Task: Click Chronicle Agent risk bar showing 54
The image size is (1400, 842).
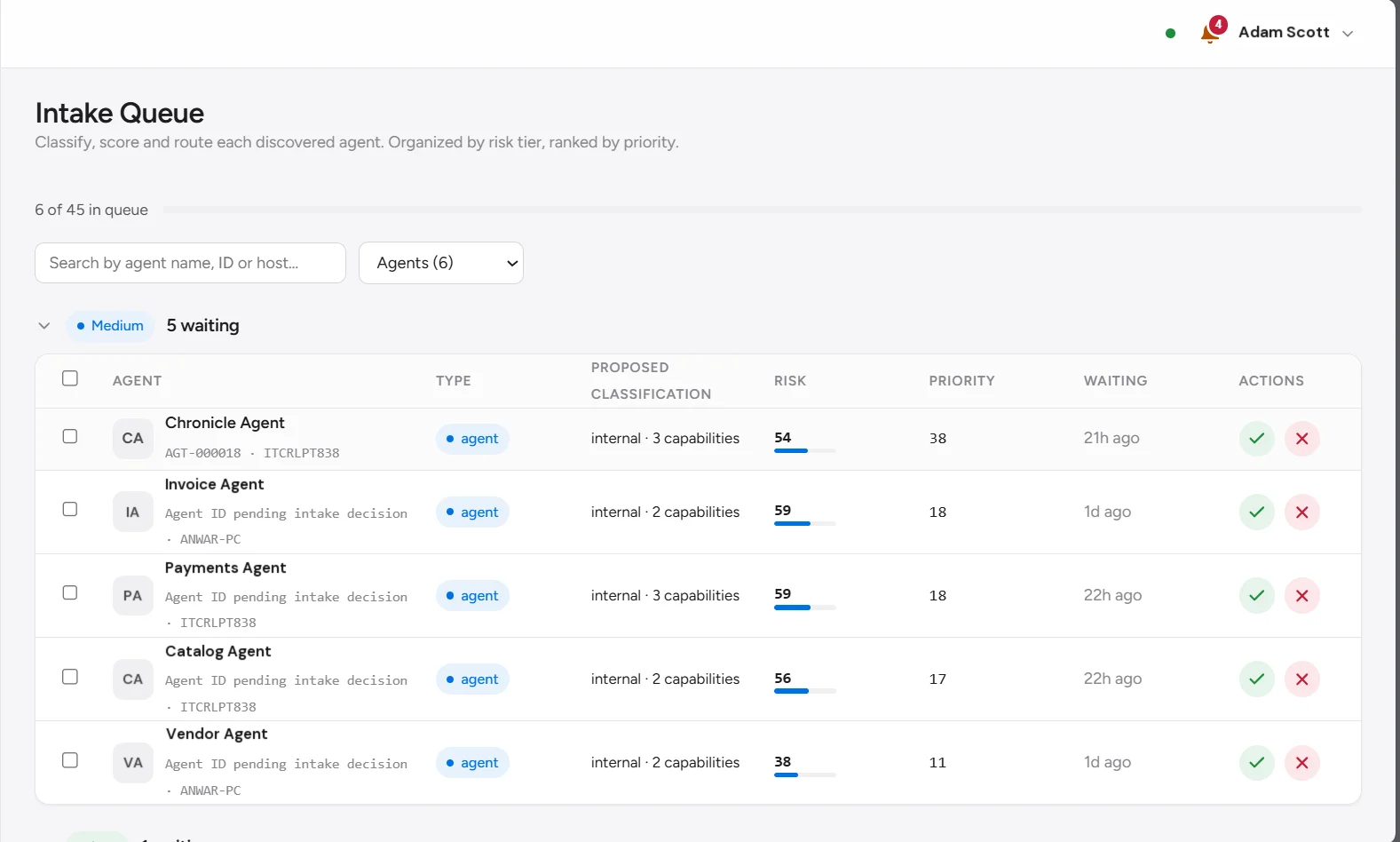Action: click(x=804, y=450)
